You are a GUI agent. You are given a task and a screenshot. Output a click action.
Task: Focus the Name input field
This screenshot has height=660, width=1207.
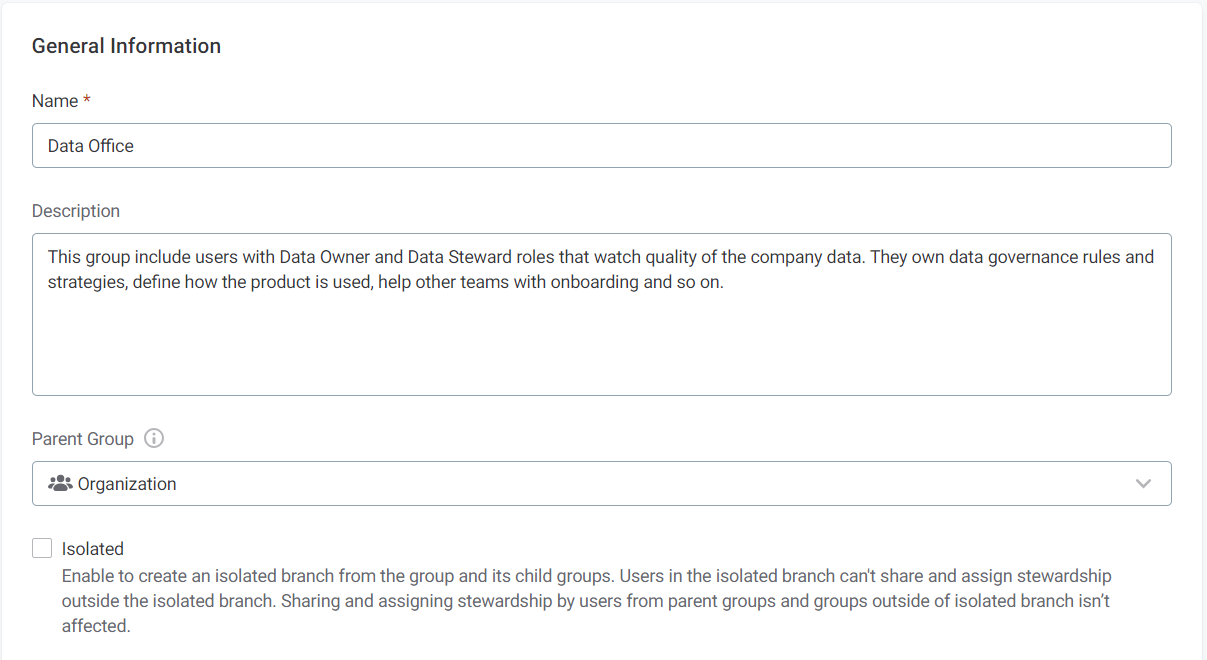(600, 146)
